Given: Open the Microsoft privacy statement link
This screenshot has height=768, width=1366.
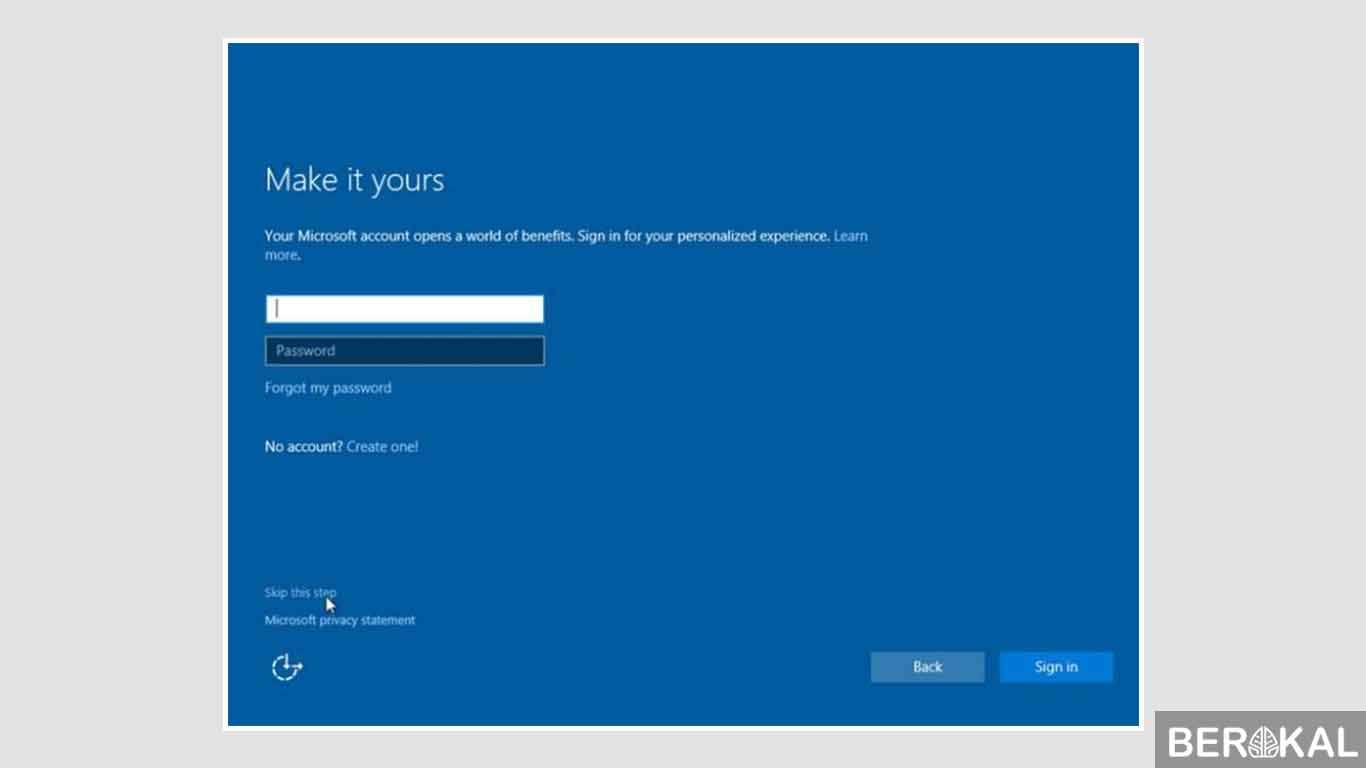Looking at the screenshot, I should (x=339, y=620).
